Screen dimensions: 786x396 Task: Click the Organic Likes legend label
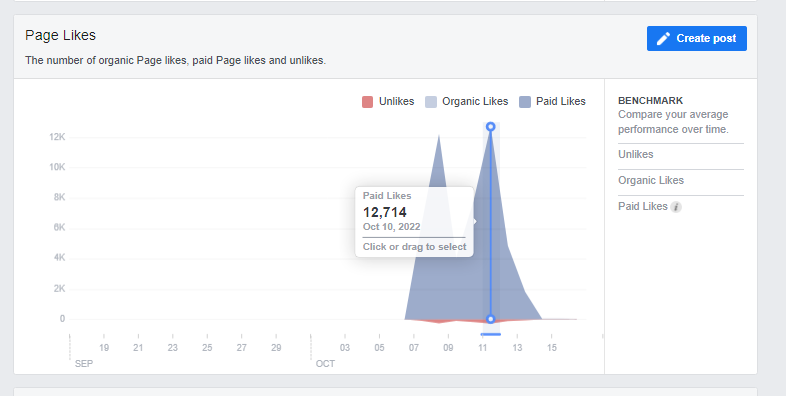tap(475, 101)
